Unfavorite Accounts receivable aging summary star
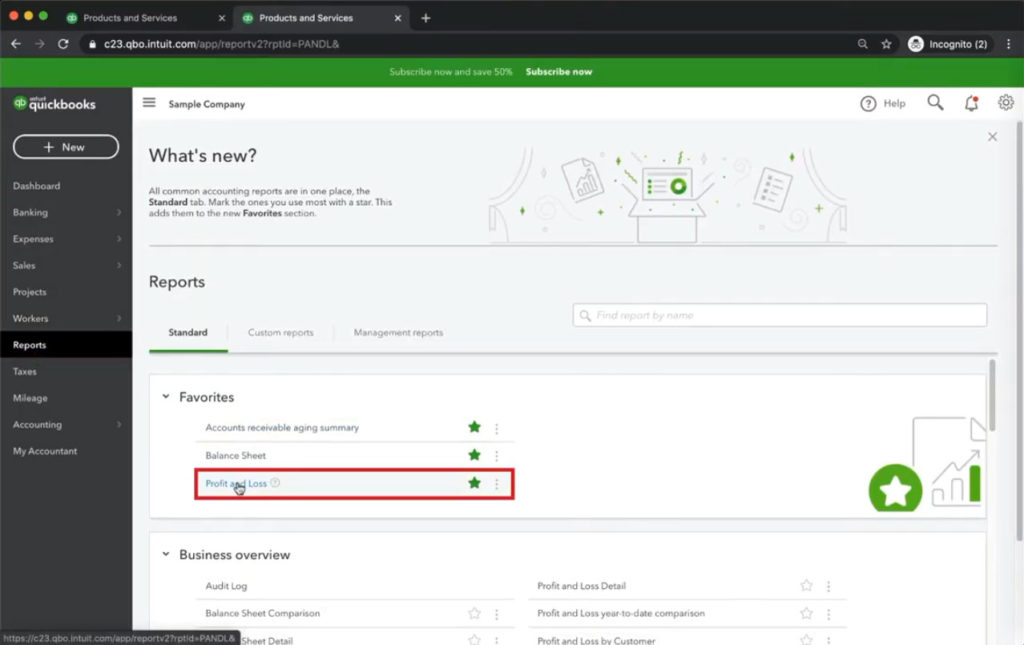 (x=474, y=428)
